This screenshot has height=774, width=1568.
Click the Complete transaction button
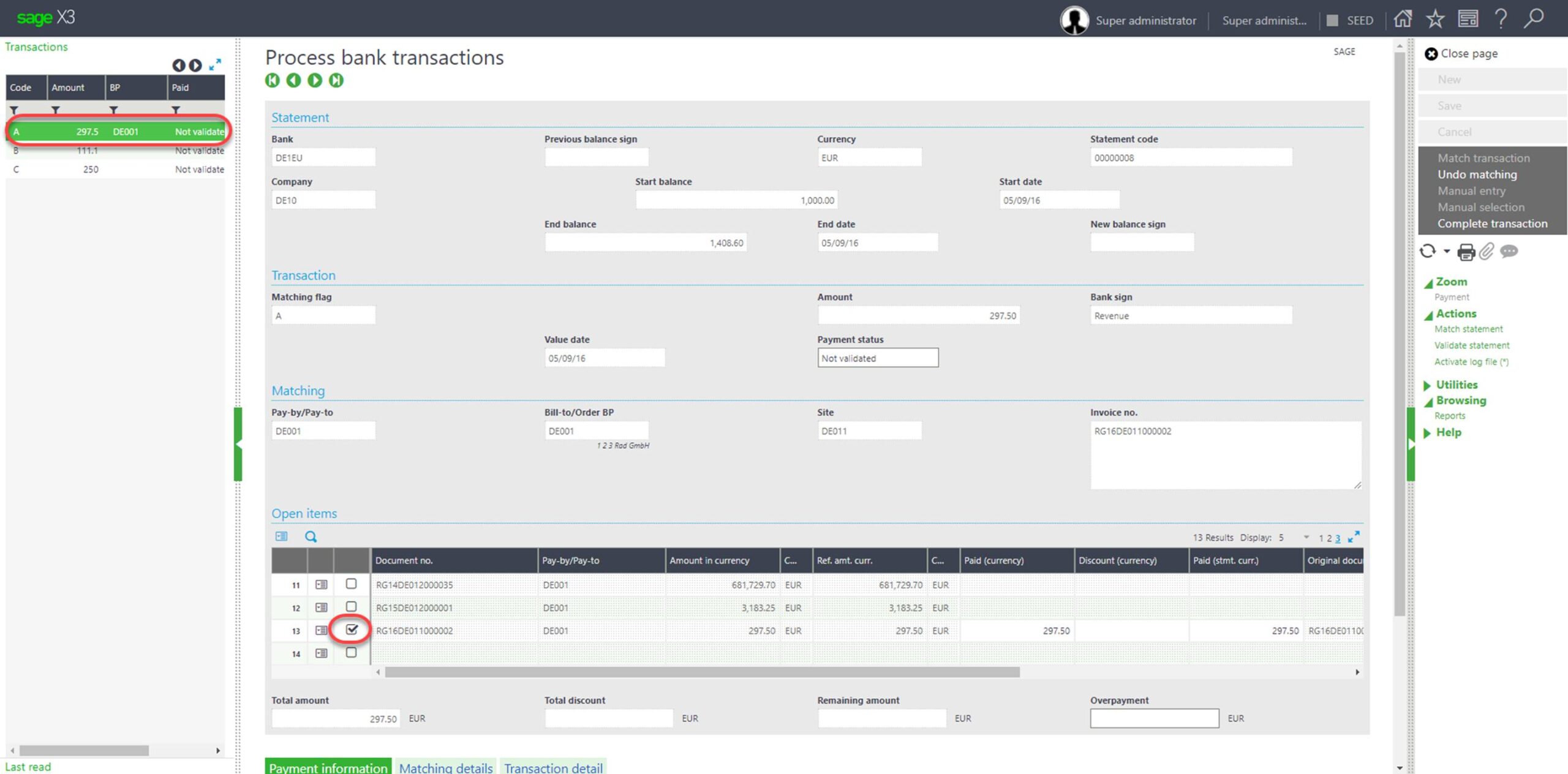[x=1492, y=224]
